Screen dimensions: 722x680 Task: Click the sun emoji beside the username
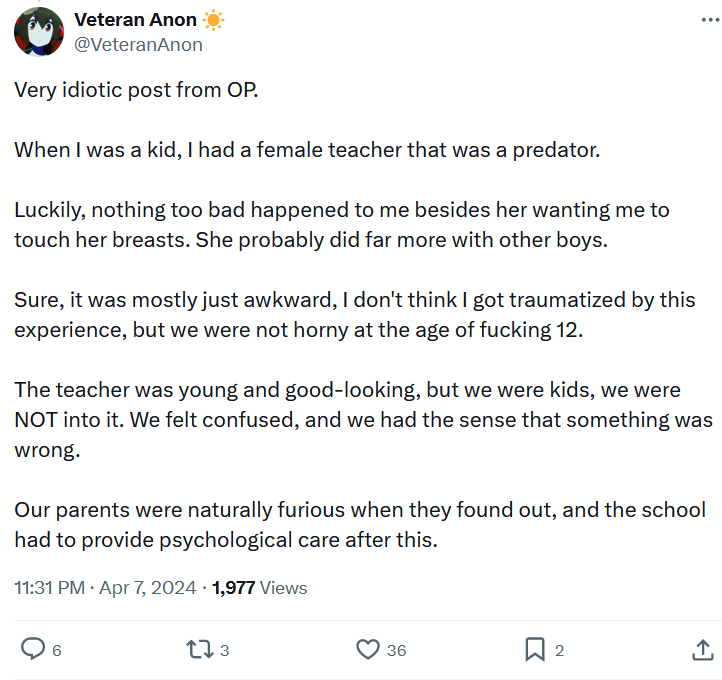[213, 20]
